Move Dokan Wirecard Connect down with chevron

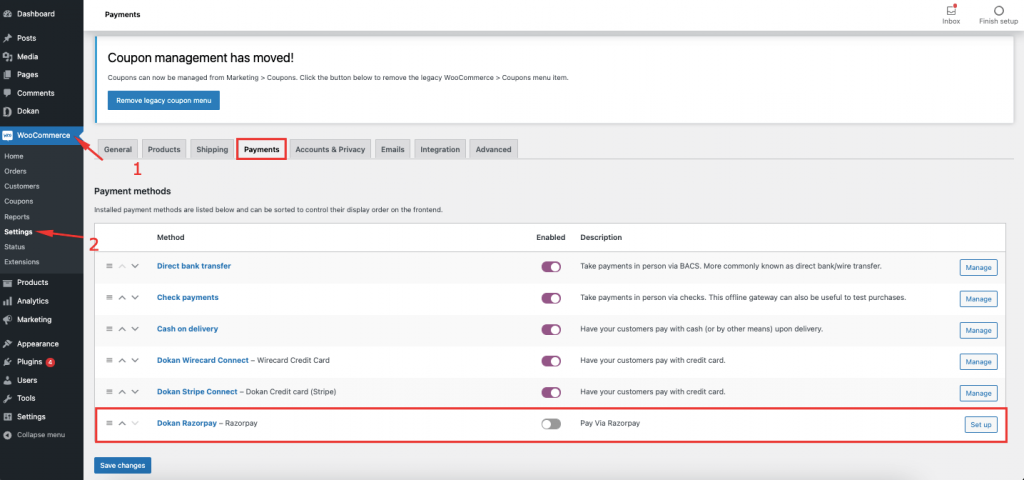click(135, 360)
